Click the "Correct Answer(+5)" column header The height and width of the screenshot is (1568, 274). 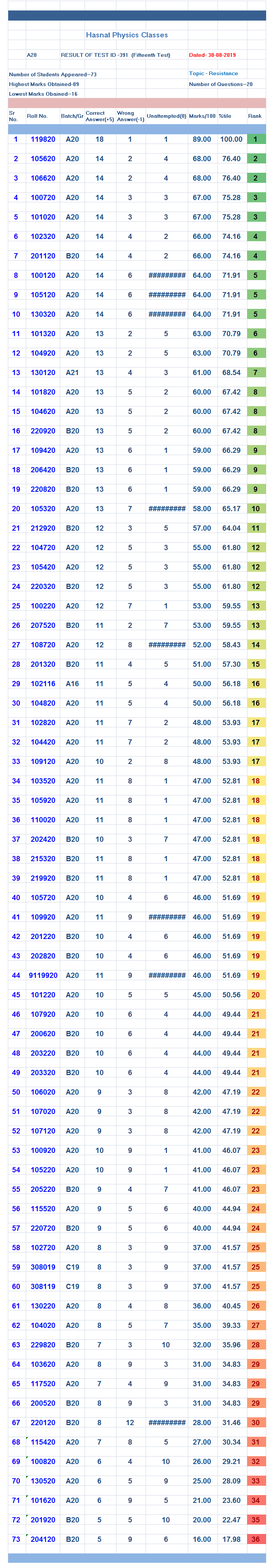pyautogui.click(x=99, y=116)
